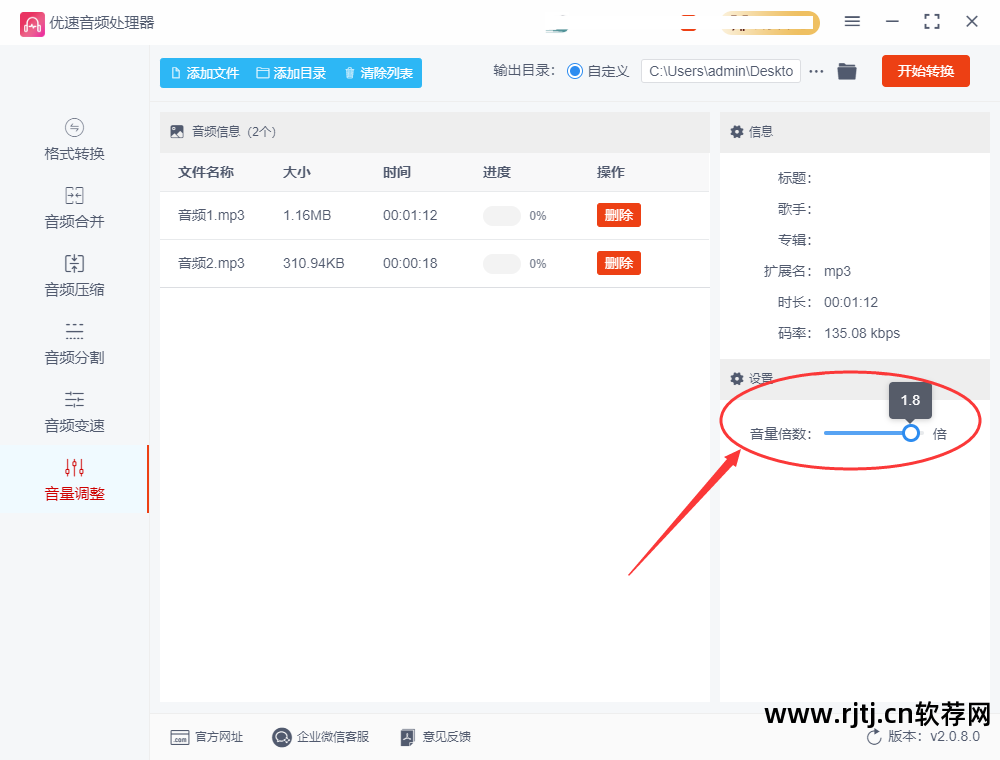Click the folder icon on 添加目录

click(x=262, y=73)
